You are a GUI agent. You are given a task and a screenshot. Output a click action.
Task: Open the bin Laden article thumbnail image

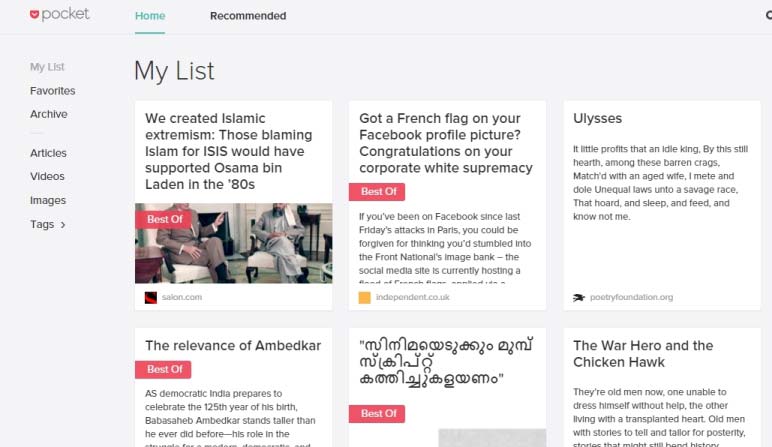pos(233,243)
